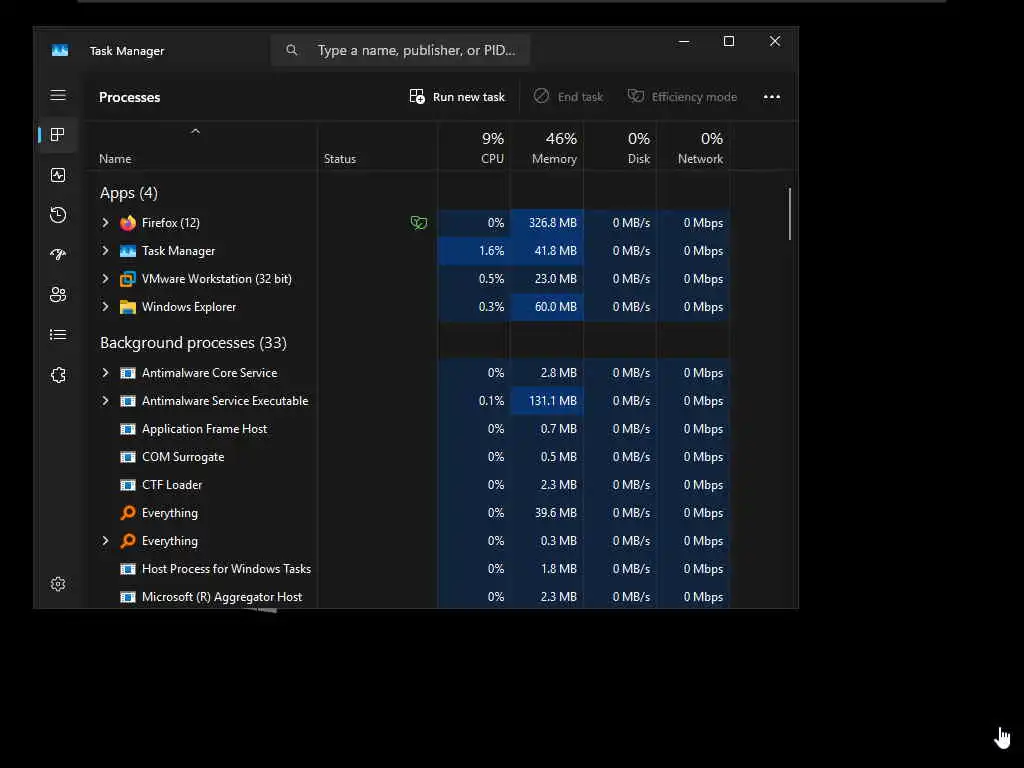Open the more options ellipsis menu
This screenshot has height=768, width=1024.
[x=772, y=97]
